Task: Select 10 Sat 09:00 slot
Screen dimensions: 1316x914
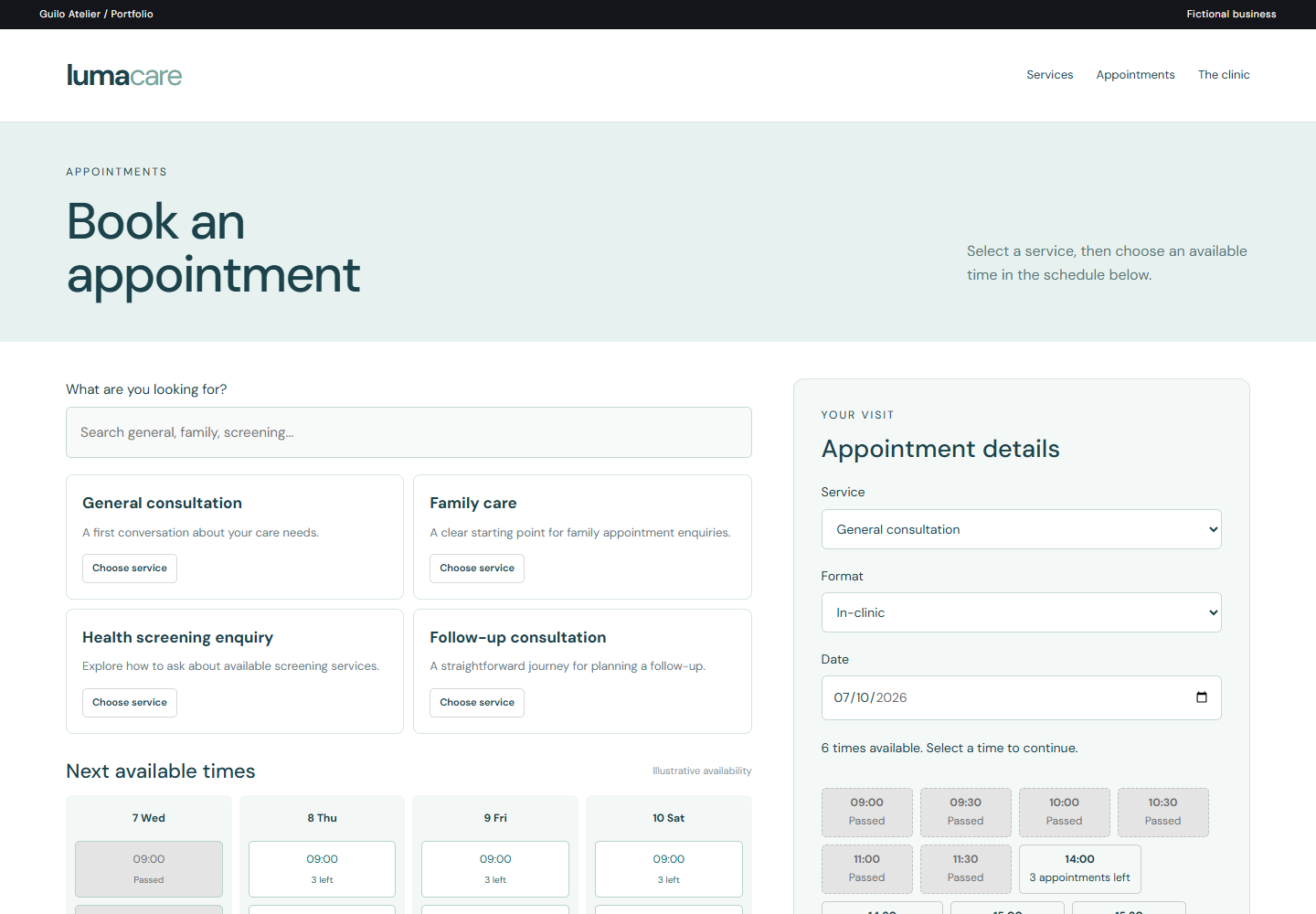Action: click(669, 869)
